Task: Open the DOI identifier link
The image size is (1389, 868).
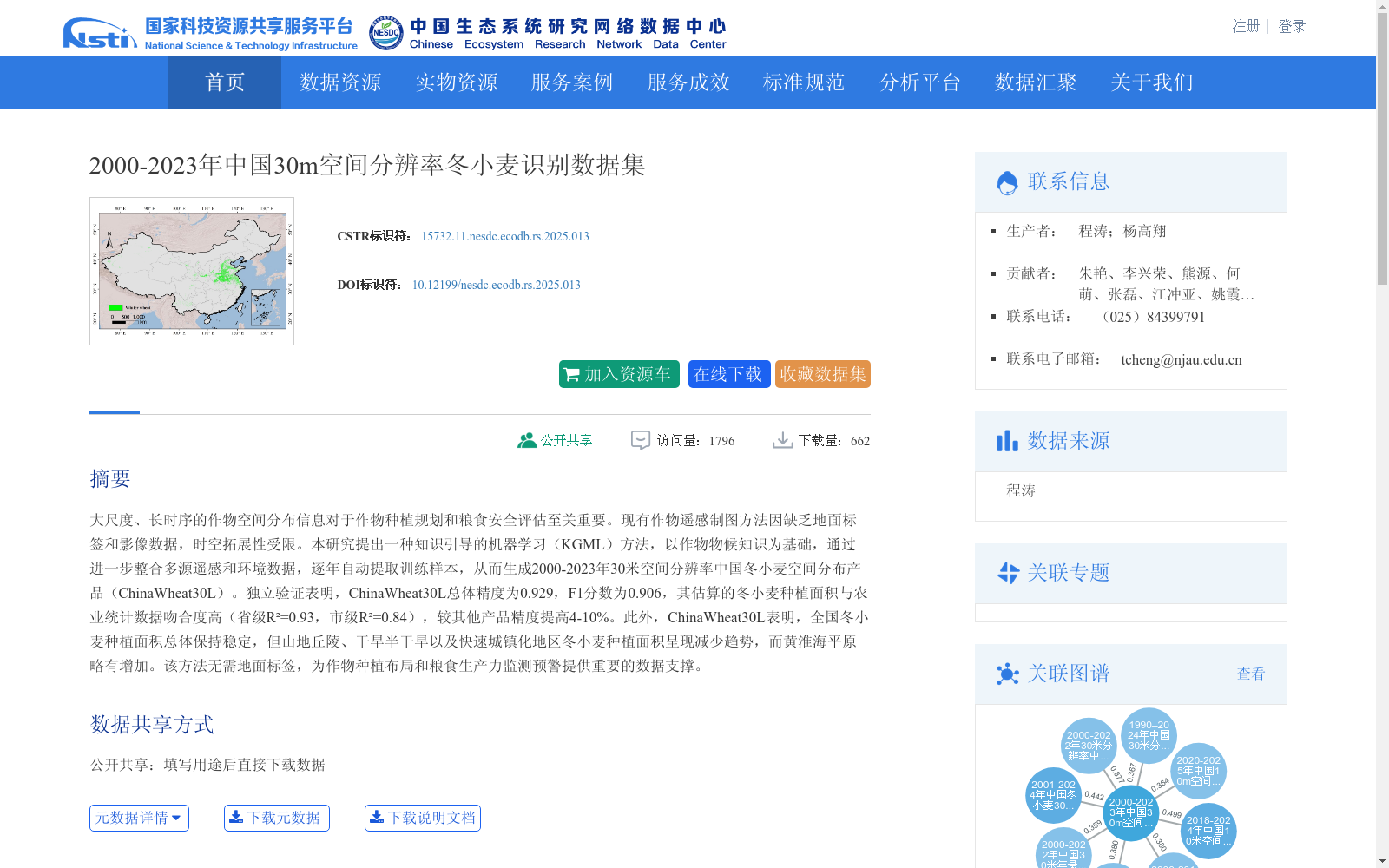Action: [x=496, y=285]
